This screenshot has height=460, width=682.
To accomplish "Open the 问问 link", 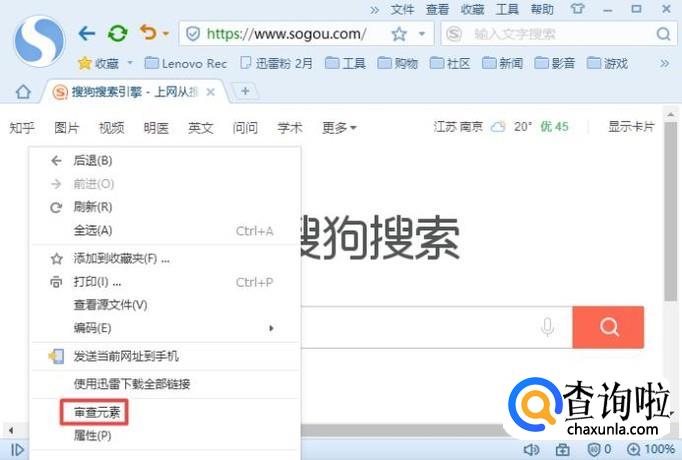I will point(245,128).
